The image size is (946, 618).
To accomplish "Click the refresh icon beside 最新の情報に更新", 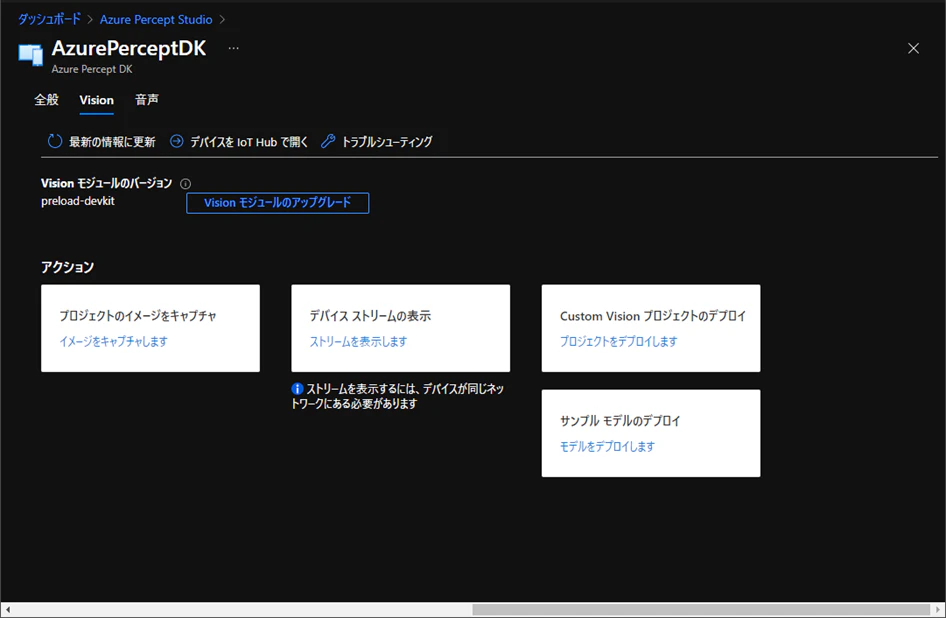I will click(55, 141).
